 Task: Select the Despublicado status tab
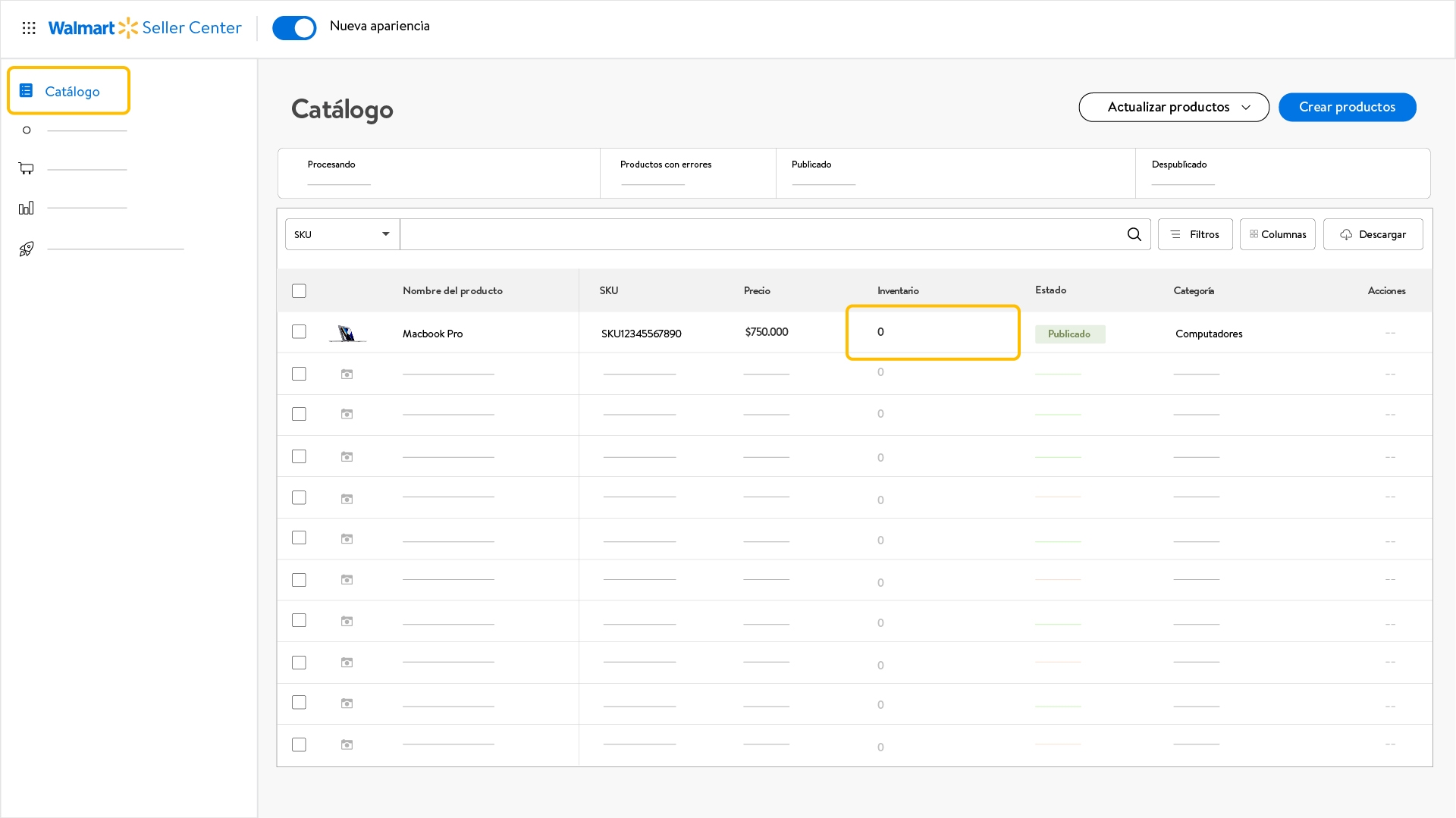click(1178, 165)
